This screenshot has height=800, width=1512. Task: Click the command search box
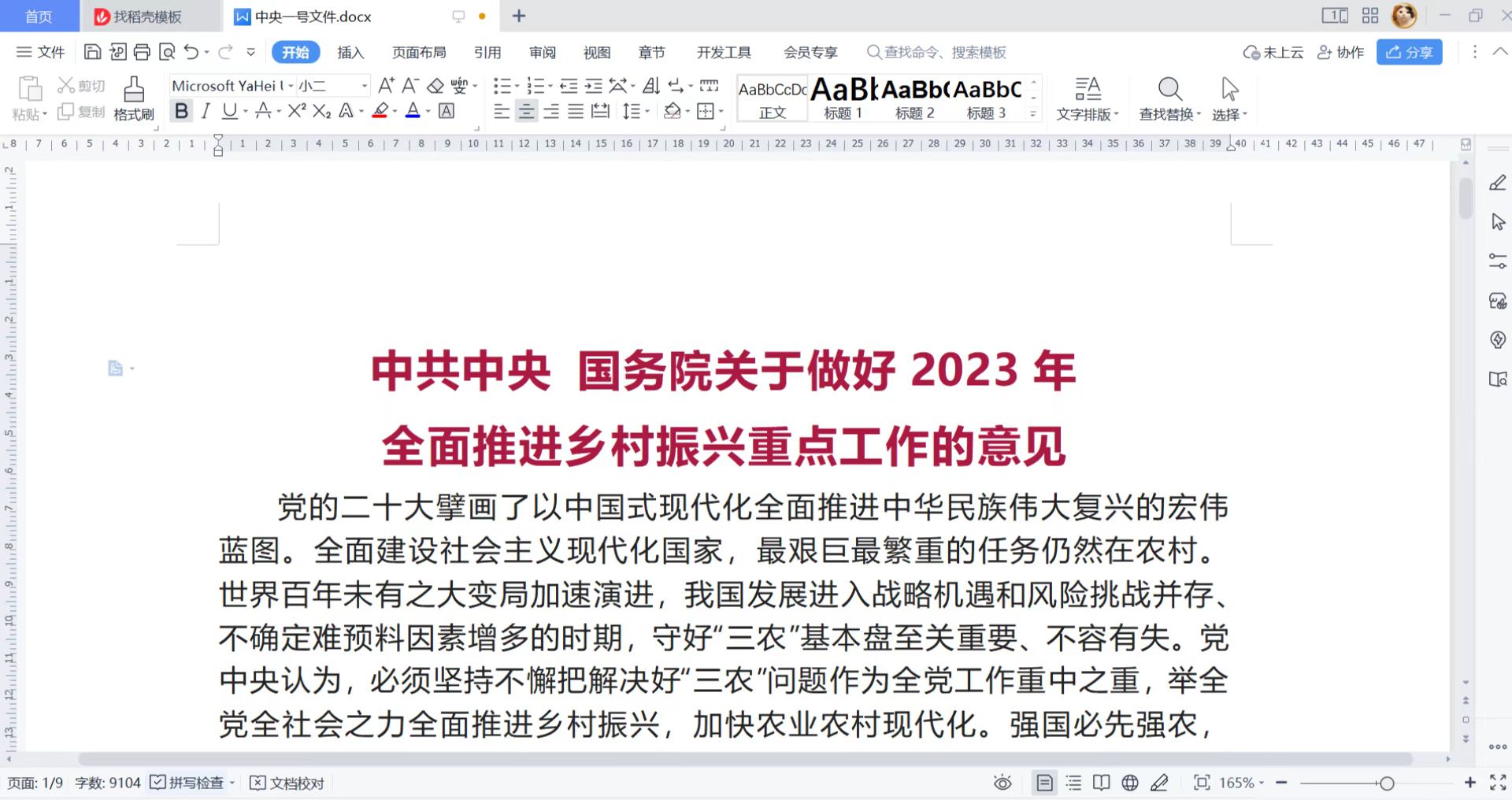click(937, 53)
